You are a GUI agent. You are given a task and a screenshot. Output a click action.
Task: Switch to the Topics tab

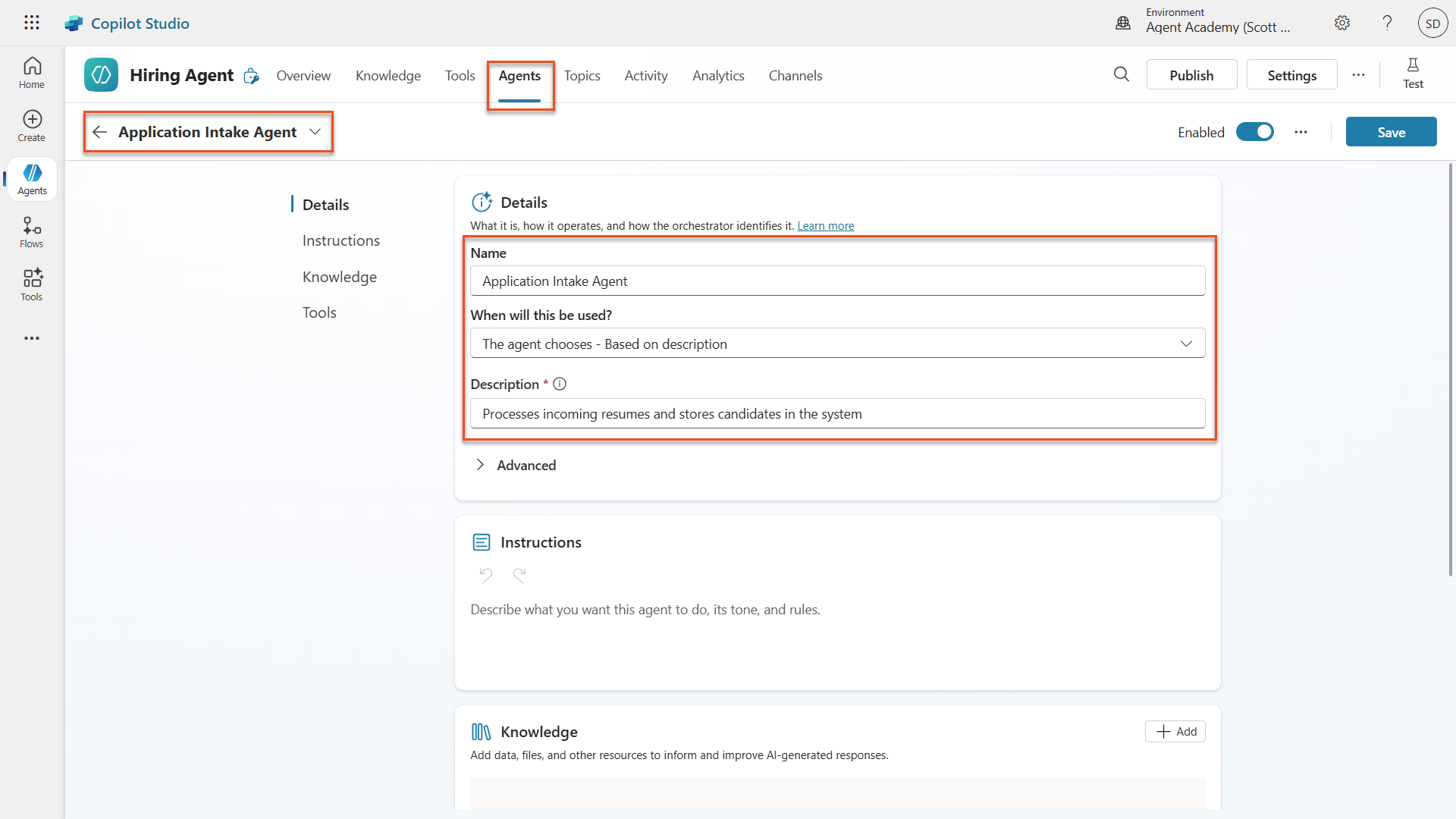582,75
